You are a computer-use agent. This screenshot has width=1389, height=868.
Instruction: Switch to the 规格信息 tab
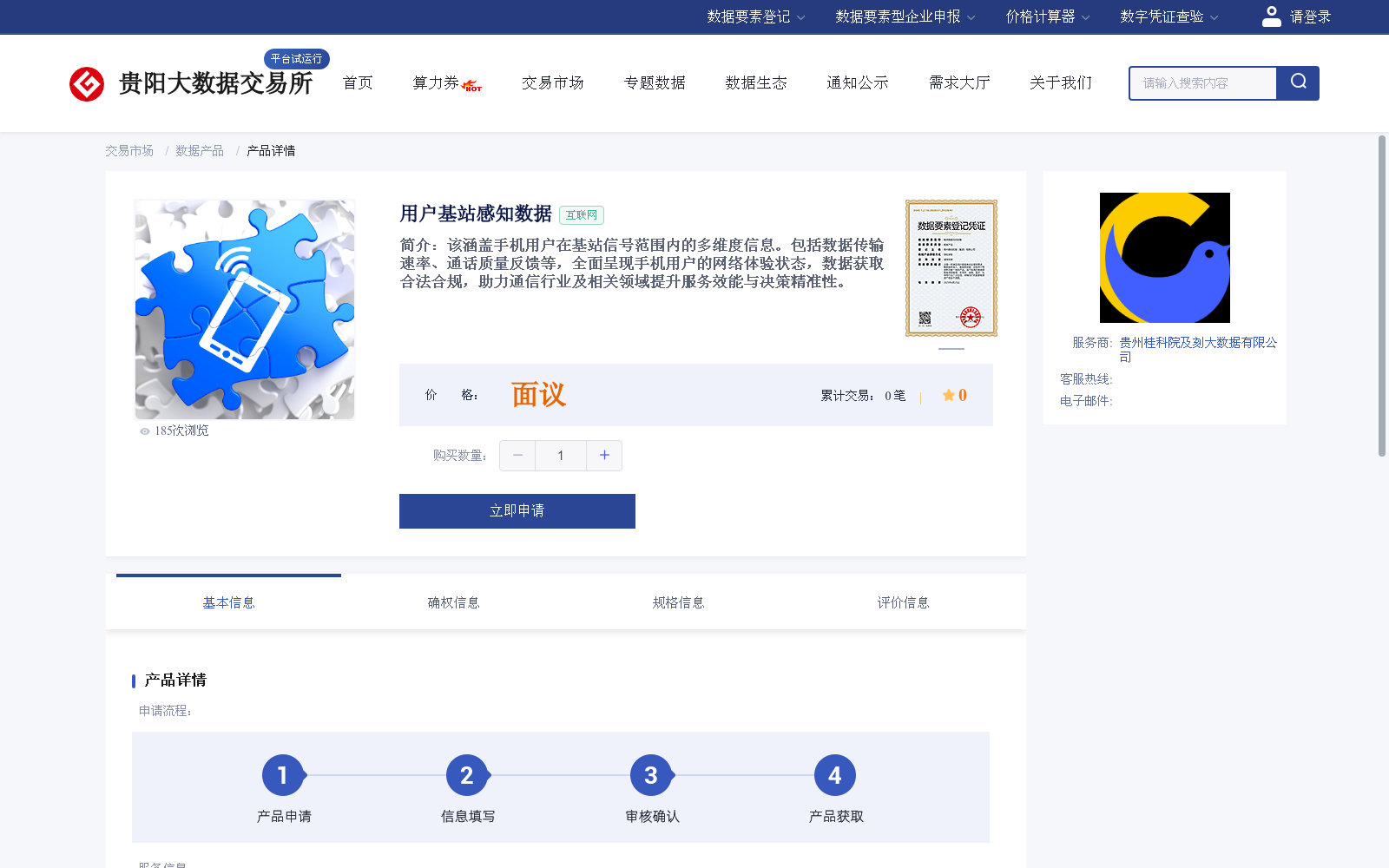coord(678,602)
